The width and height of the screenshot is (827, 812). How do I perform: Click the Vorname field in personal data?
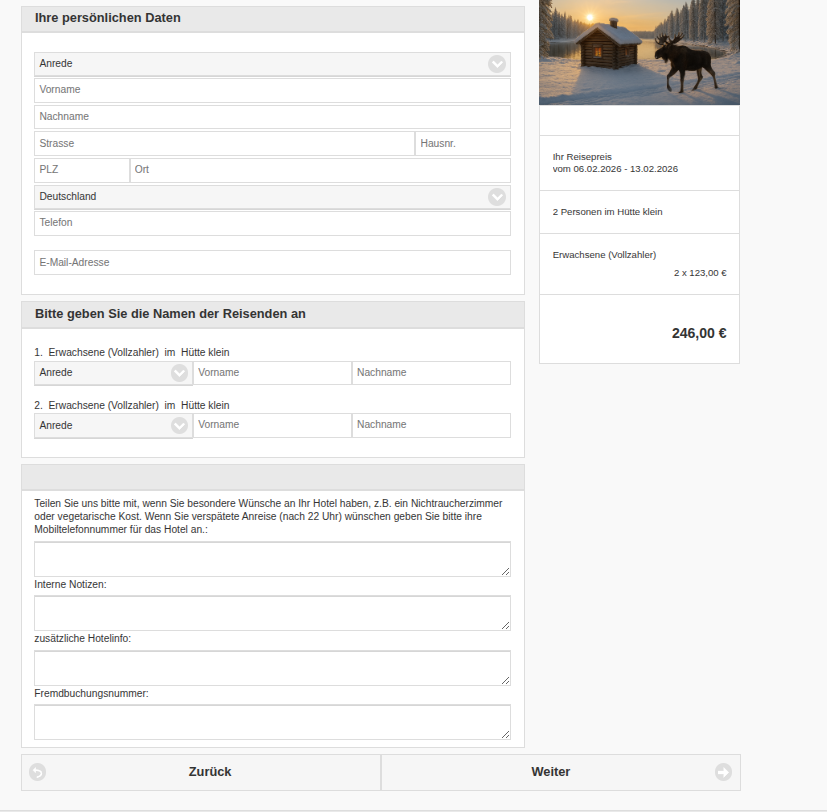[x=272, y=90]
